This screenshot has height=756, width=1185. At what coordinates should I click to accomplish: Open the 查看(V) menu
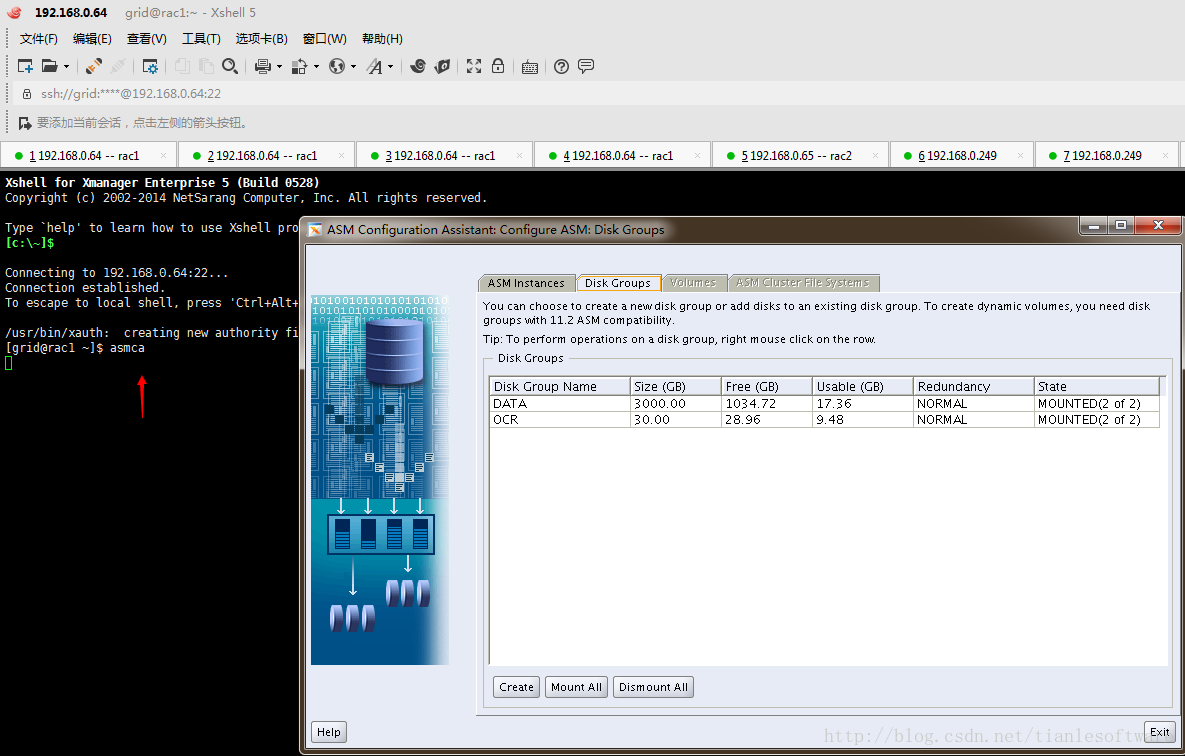coord(147,39)
